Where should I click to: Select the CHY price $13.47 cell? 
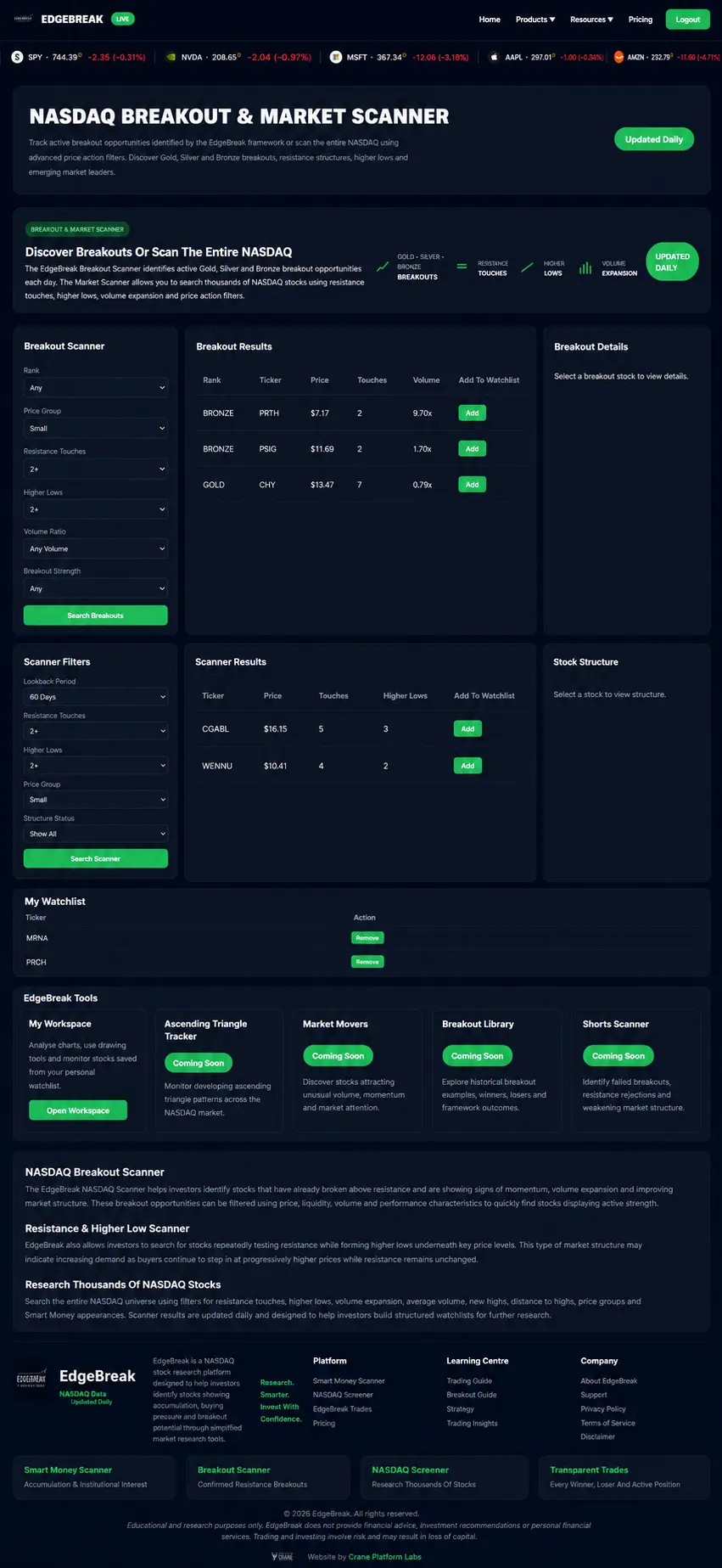coord(322,485)
